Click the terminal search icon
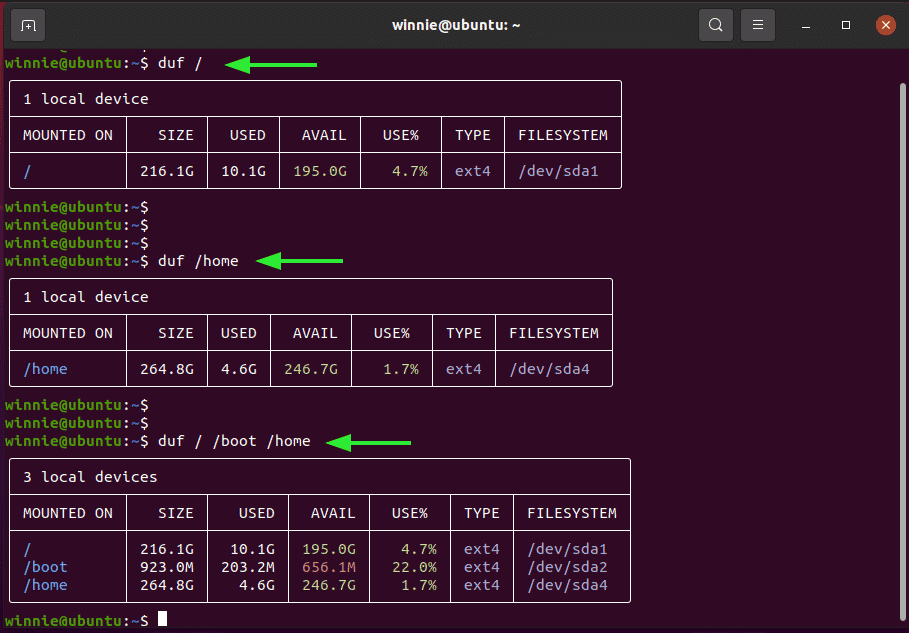The image size is (909, 633). pos(715,25)
